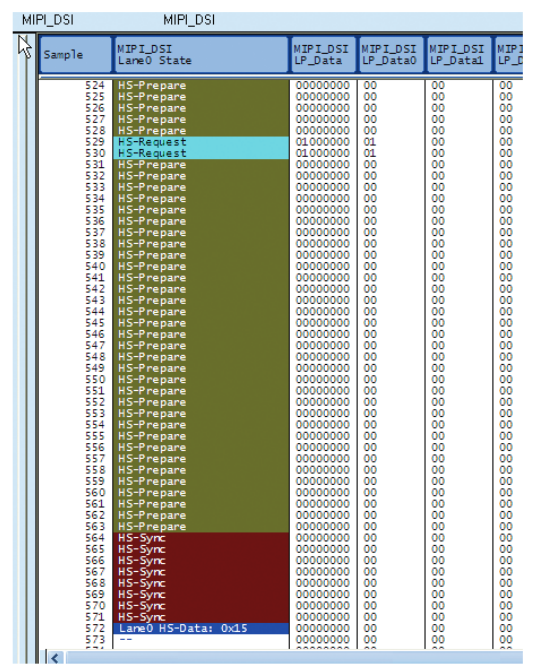Click HS-Prepare state in sample 540 row

[201, 267]
